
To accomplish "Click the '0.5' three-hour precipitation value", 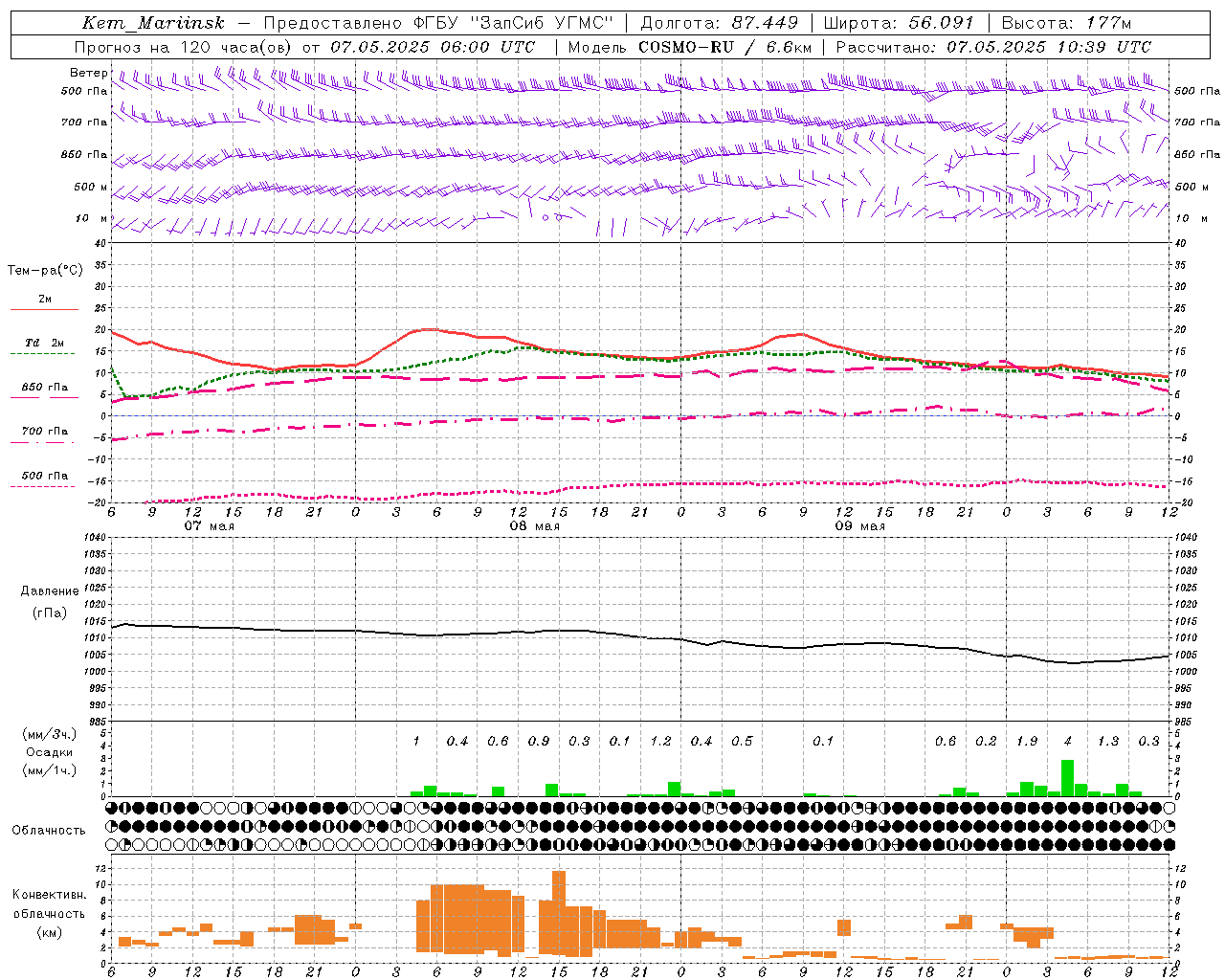I will click(x=742, y=741).
